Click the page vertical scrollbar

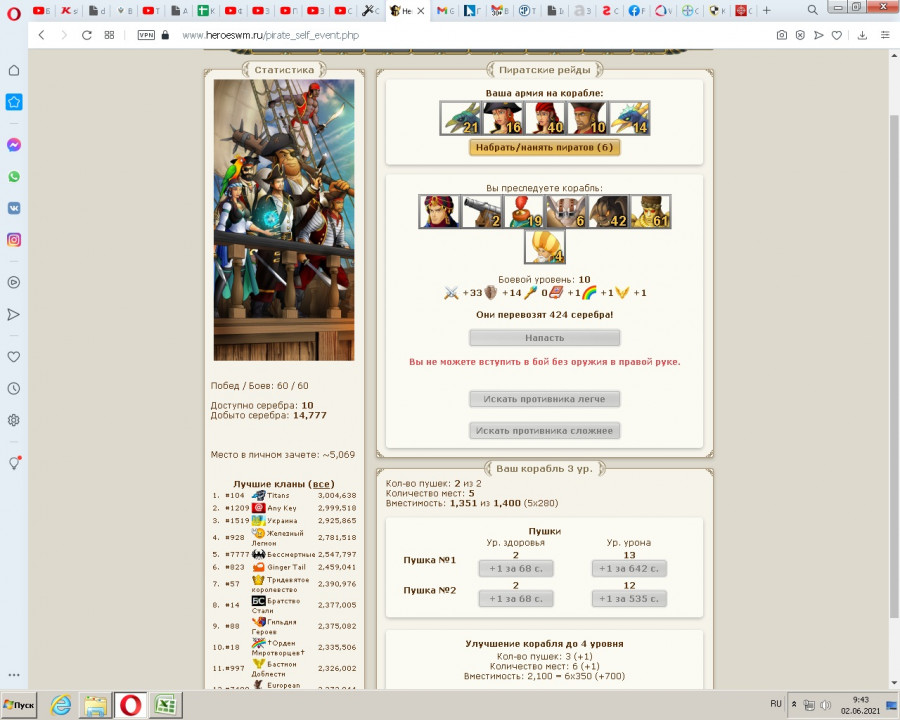click(x=894, y=367)
